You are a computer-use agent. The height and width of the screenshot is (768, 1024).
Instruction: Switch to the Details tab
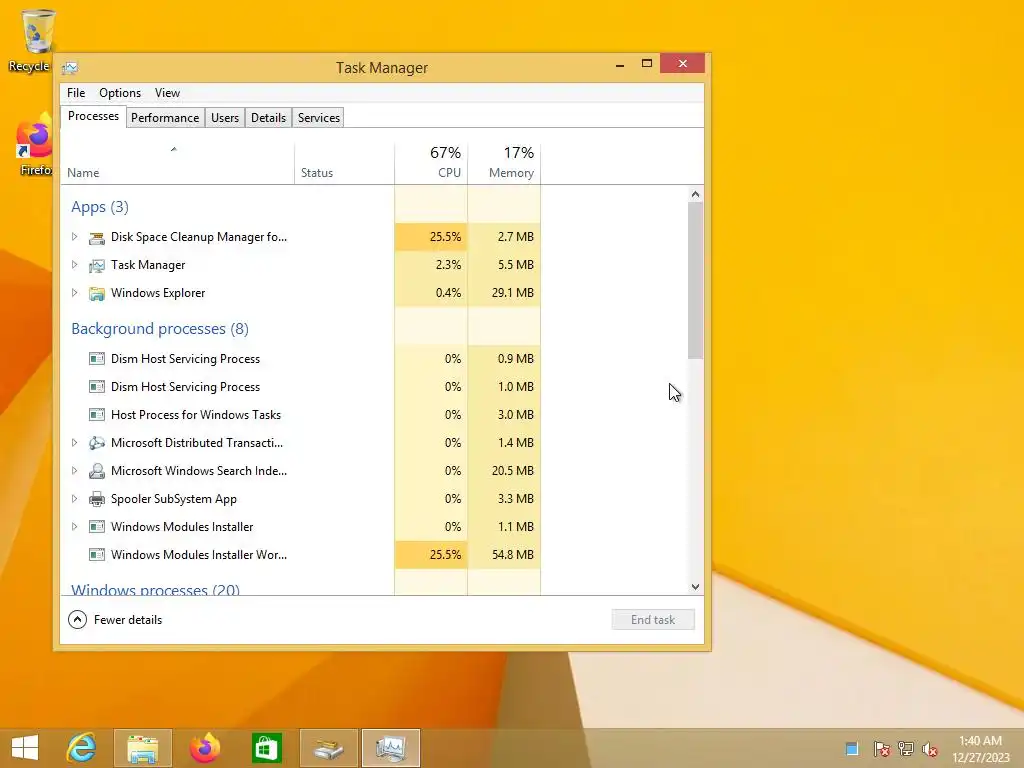(268, 118)
